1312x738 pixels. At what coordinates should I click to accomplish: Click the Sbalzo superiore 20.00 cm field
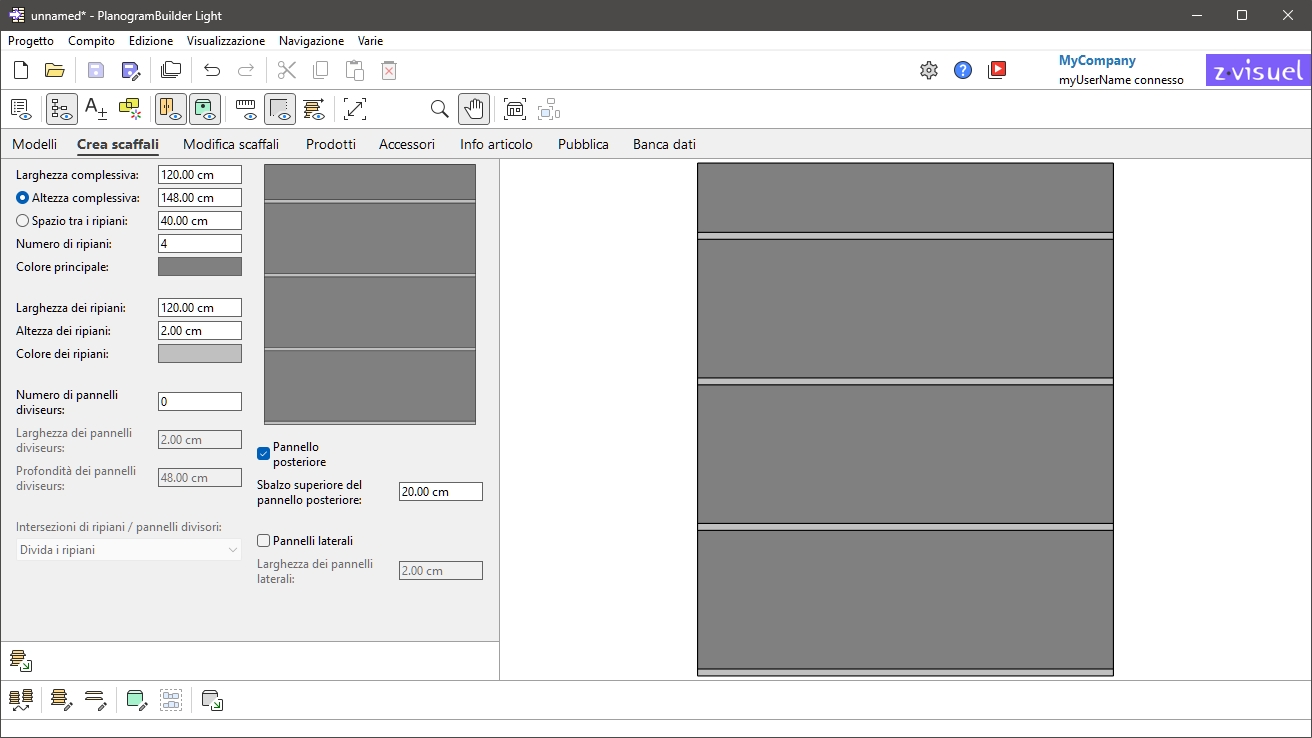pos(441,492)
